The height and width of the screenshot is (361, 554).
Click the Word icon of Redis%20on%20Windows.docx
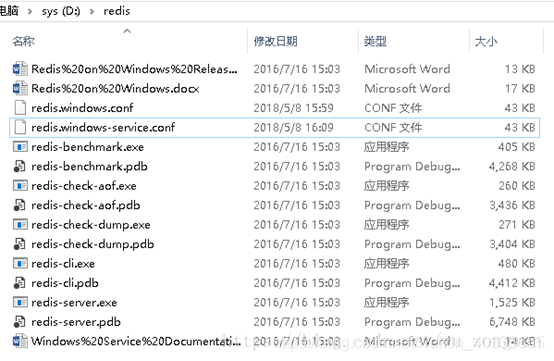(x=20, y=88)
